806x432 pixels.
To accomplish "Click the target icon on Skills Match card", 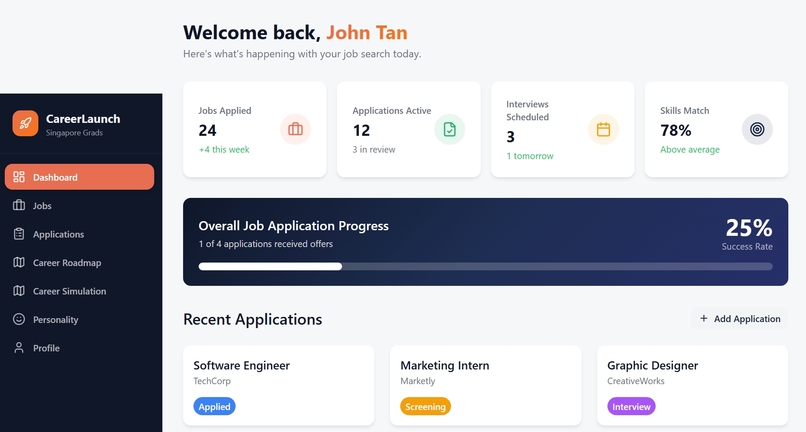I will pyautogui.click(x=757, y=129).
